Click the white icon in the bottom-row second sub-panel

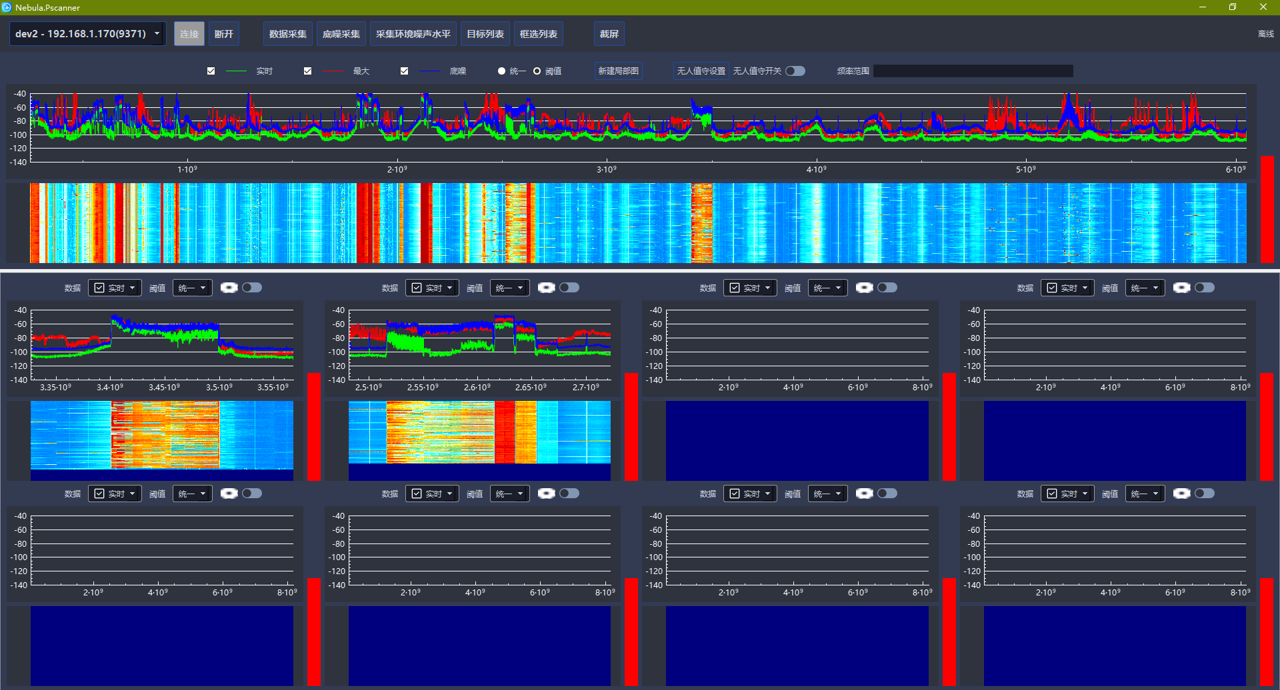(x=546, y=494)
